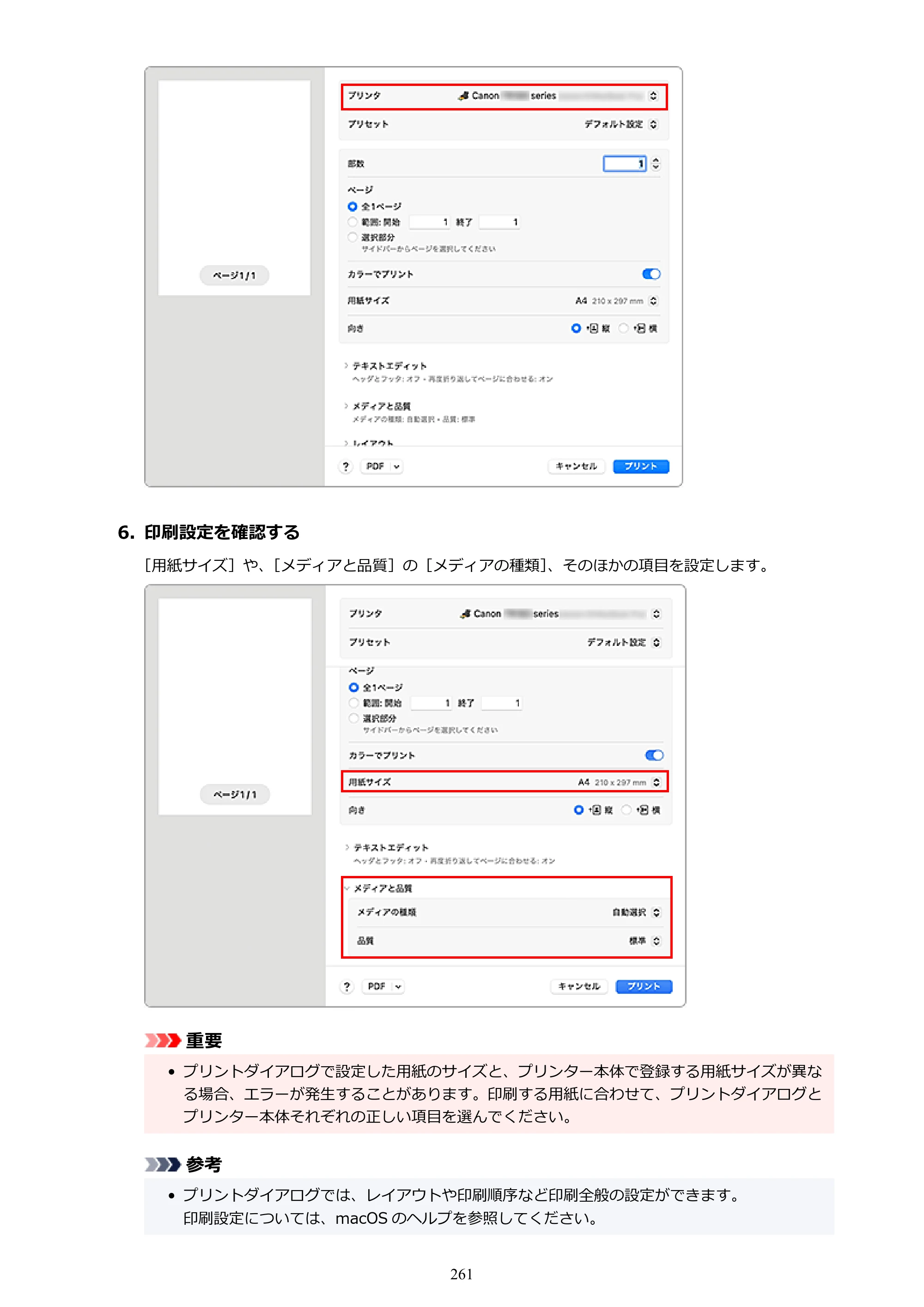Click the cancel button in the lower dialog
924x1307 pixels.
(x=579, y=987)
